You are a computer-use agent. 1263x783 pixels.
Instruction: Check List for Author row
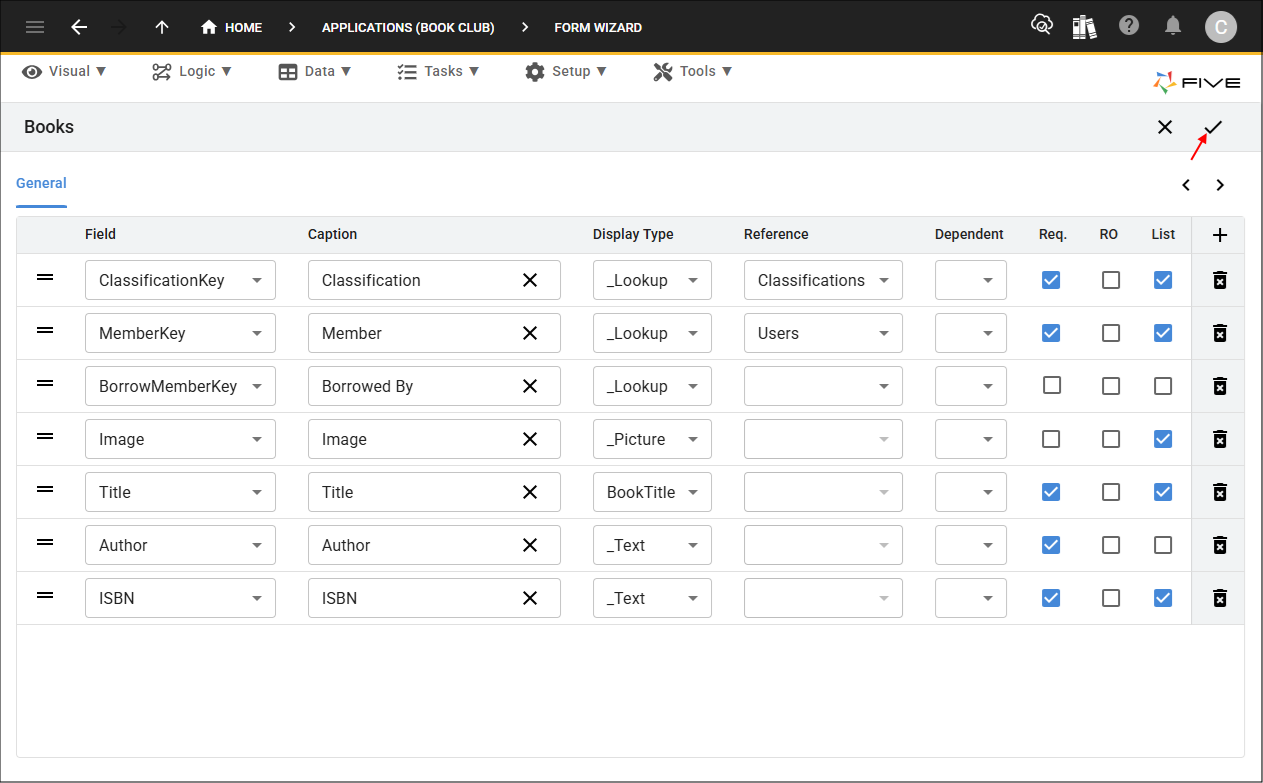1163,545
